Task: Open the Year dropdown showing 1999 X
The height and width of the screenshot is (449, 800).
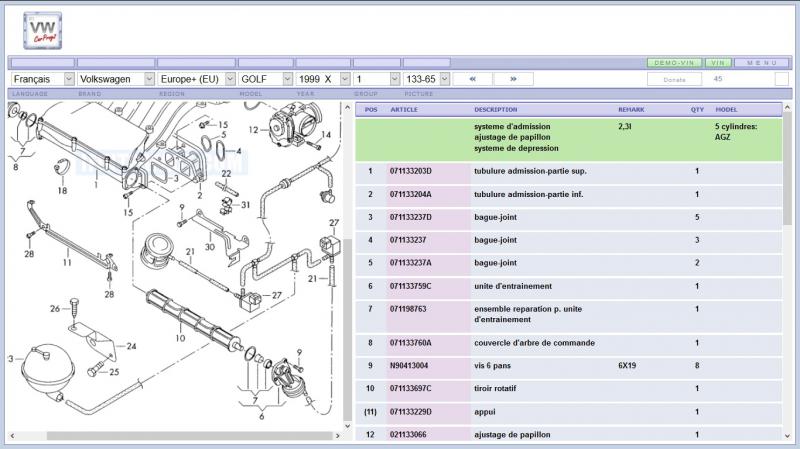Action: [323, 79]
